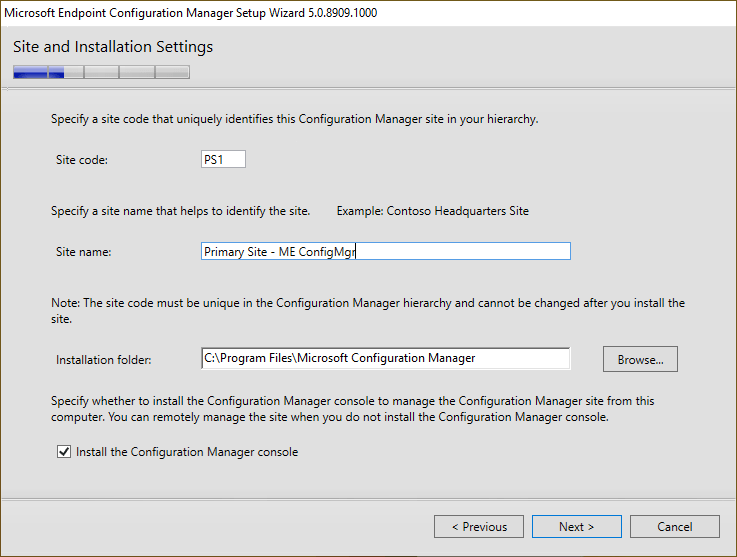The height and width of the screenshot is (557, 737).
Task: Click the second partially filled progress segment
Action: point(66,72)
